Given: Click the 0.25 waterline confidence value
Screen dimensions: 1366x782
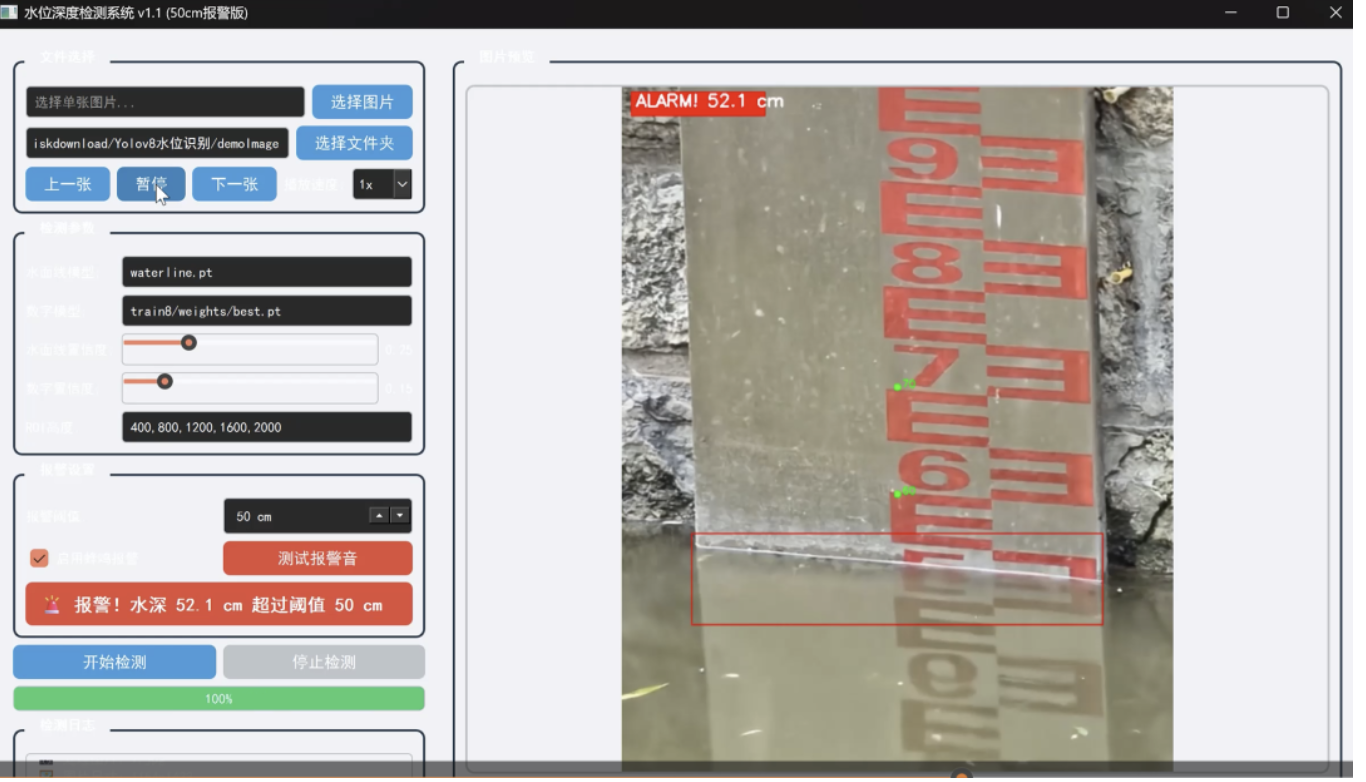Looking at the screenshot, I should point(399,350).
